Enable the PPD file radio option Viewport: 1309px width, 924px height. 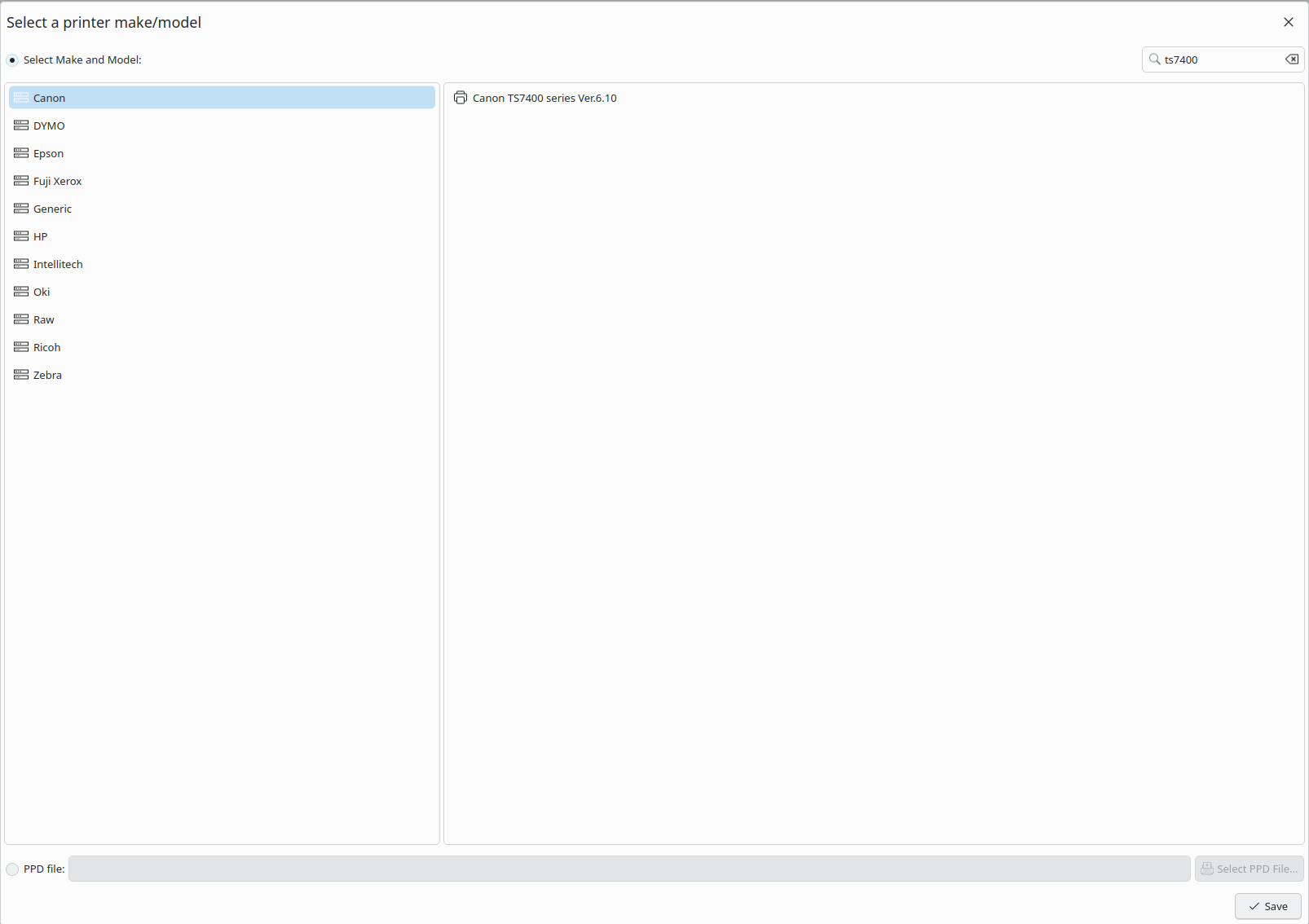[12, 869]
